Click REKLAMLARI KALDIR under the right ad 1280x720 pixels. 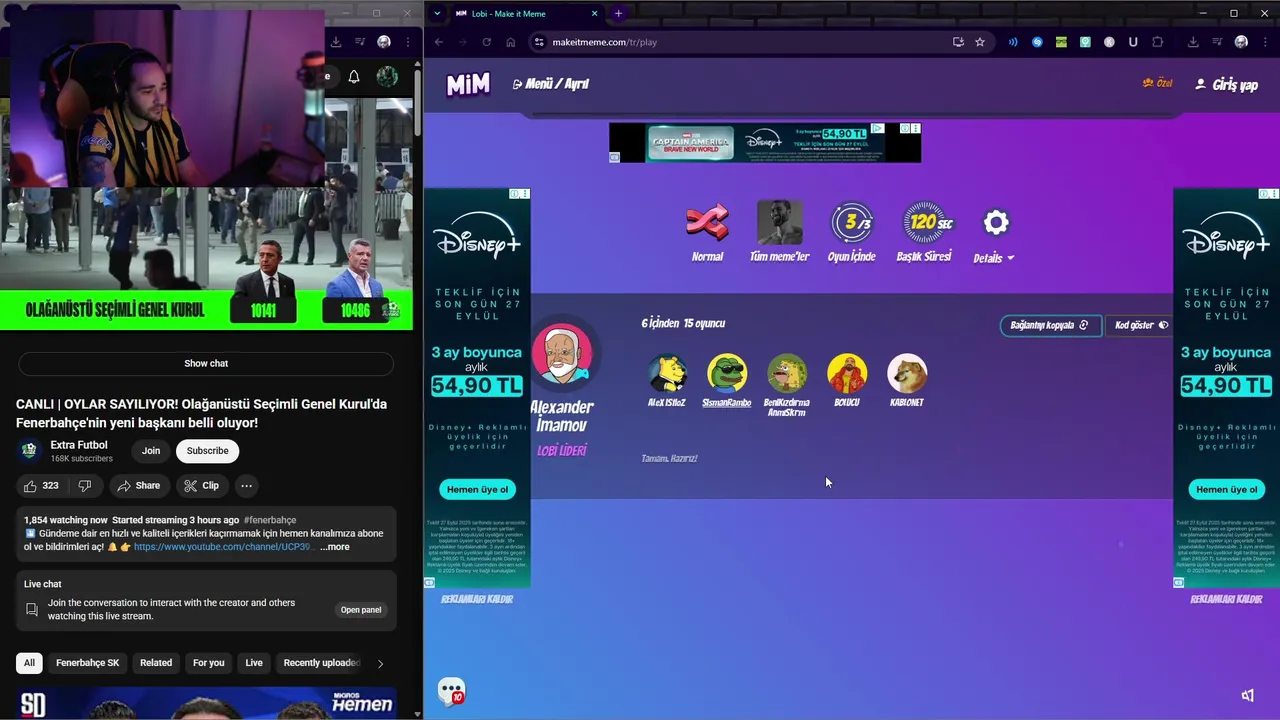(x=1226, y=599)
